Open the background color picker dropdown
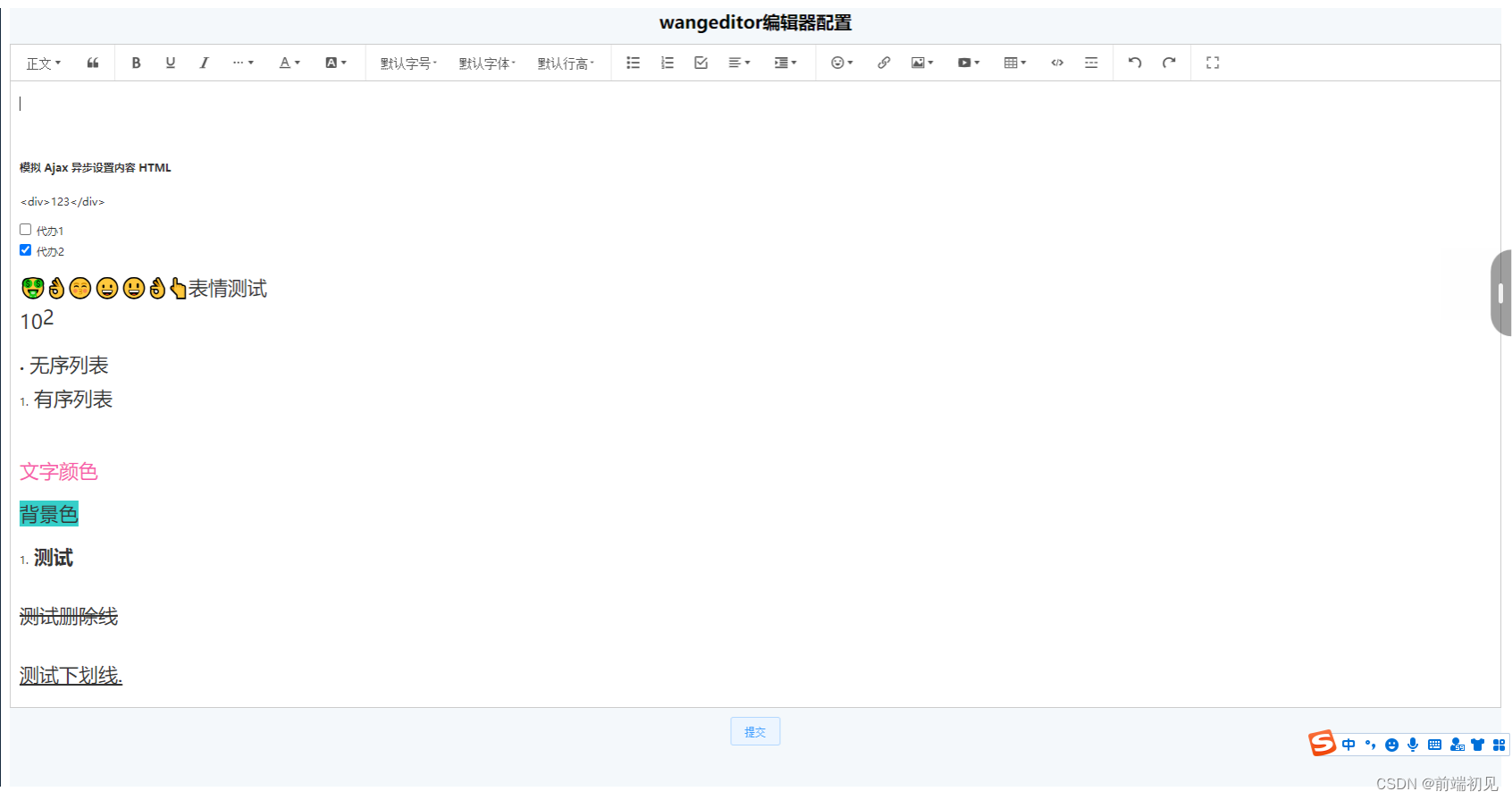 (x=336, y=63)
